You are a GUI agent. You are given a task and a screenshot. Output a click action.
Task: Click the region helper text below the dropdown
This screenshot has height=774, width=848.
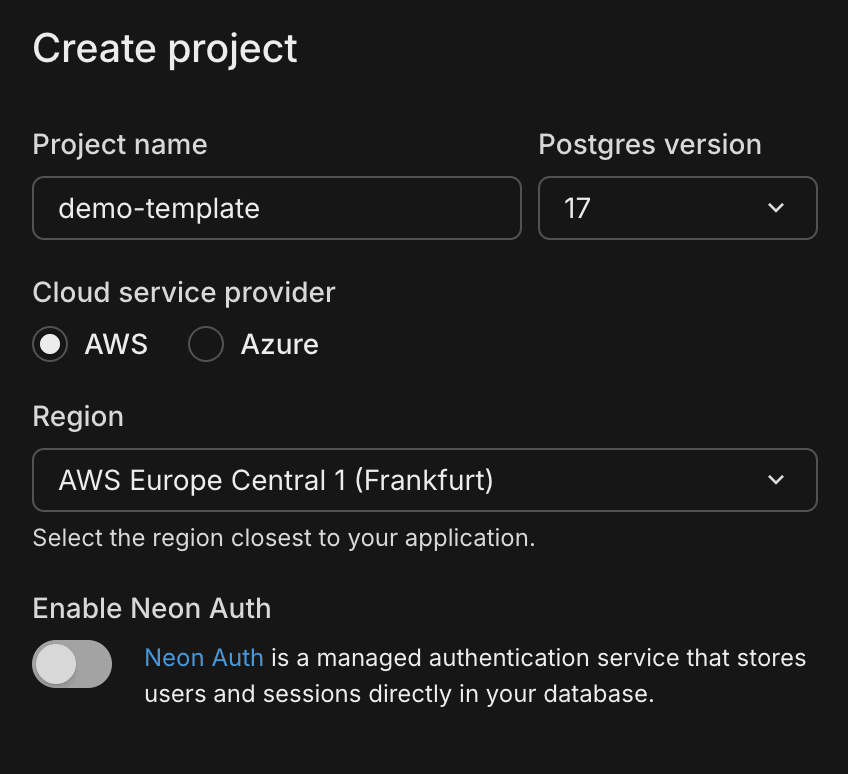click(x=284, y=538)
